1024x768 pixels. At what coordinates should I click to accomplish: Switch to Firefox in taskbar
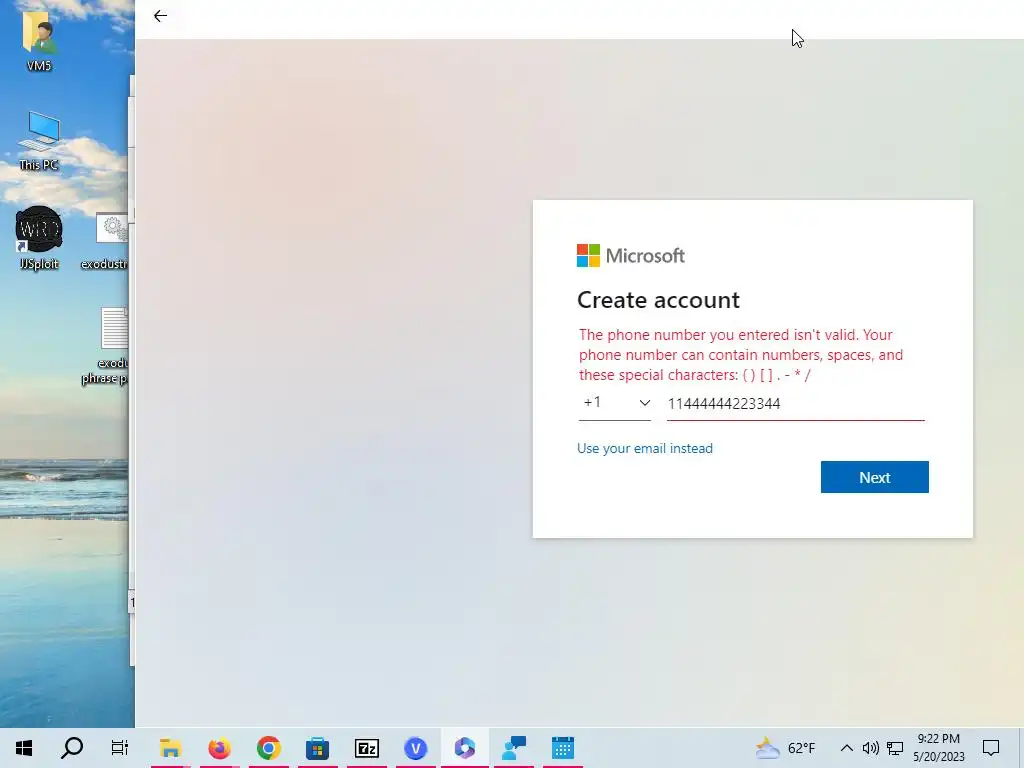pyautogui.click(x=219, y=748)
